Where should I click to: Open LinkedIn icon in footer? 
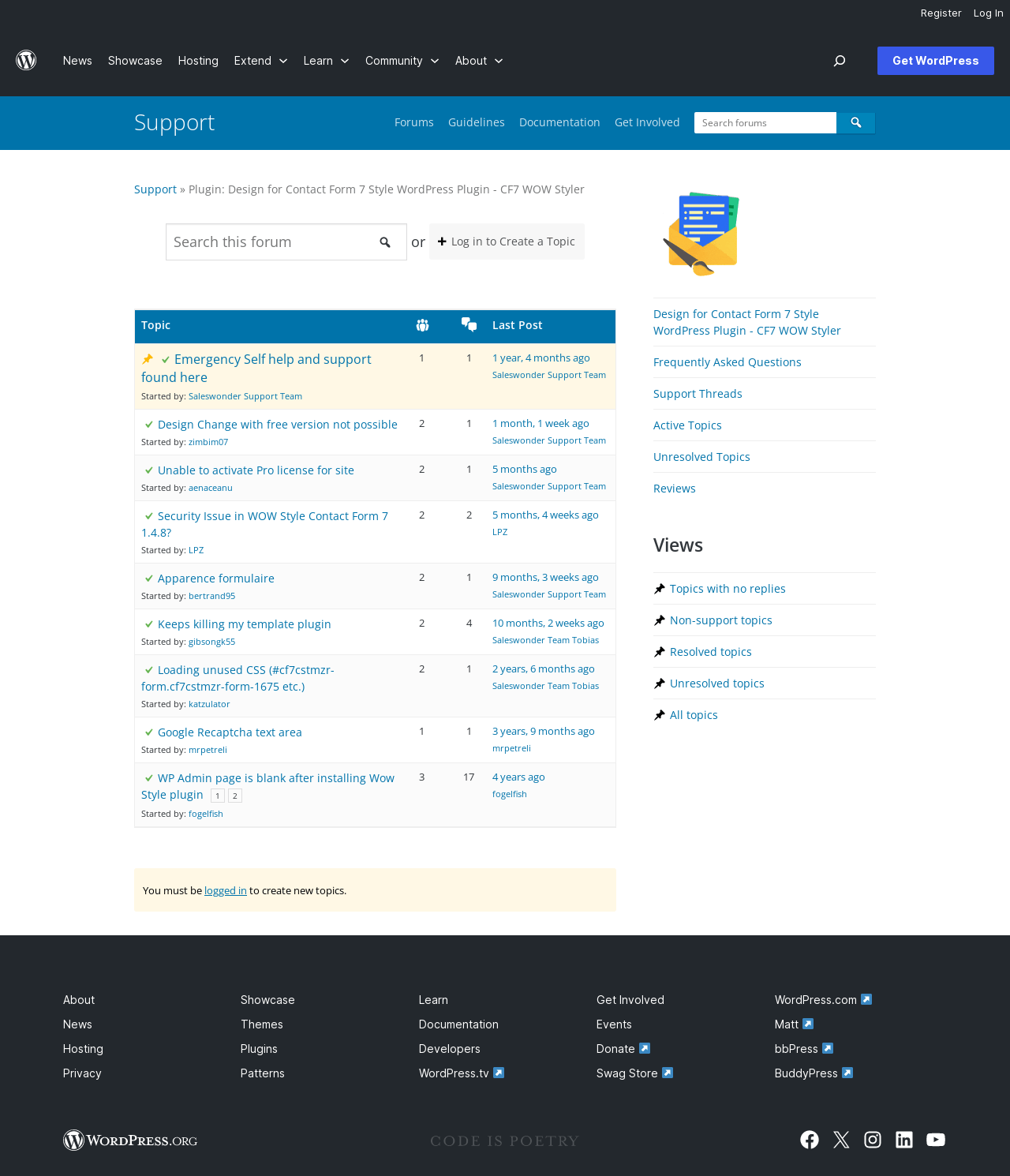point(904,1140)
